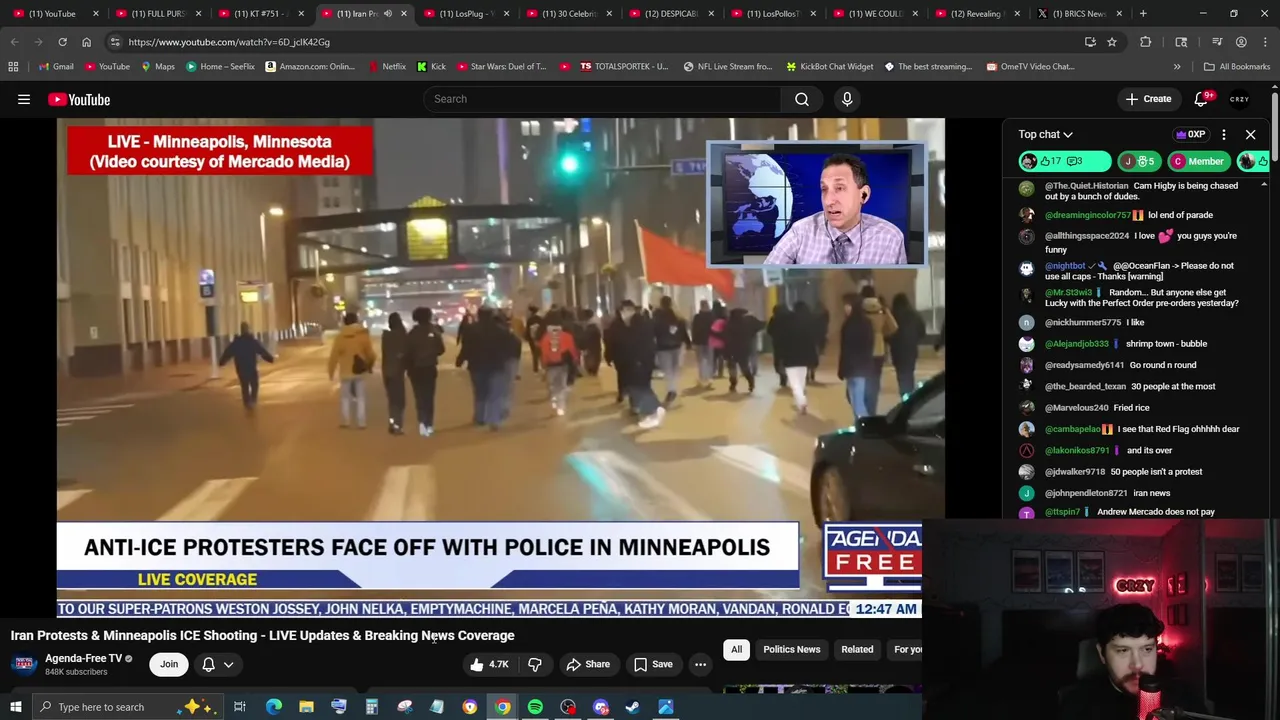Viewport: 1280px width, 720px height.
Task: Expand the Top chat mode dropdown
Action: [1045, 134]
